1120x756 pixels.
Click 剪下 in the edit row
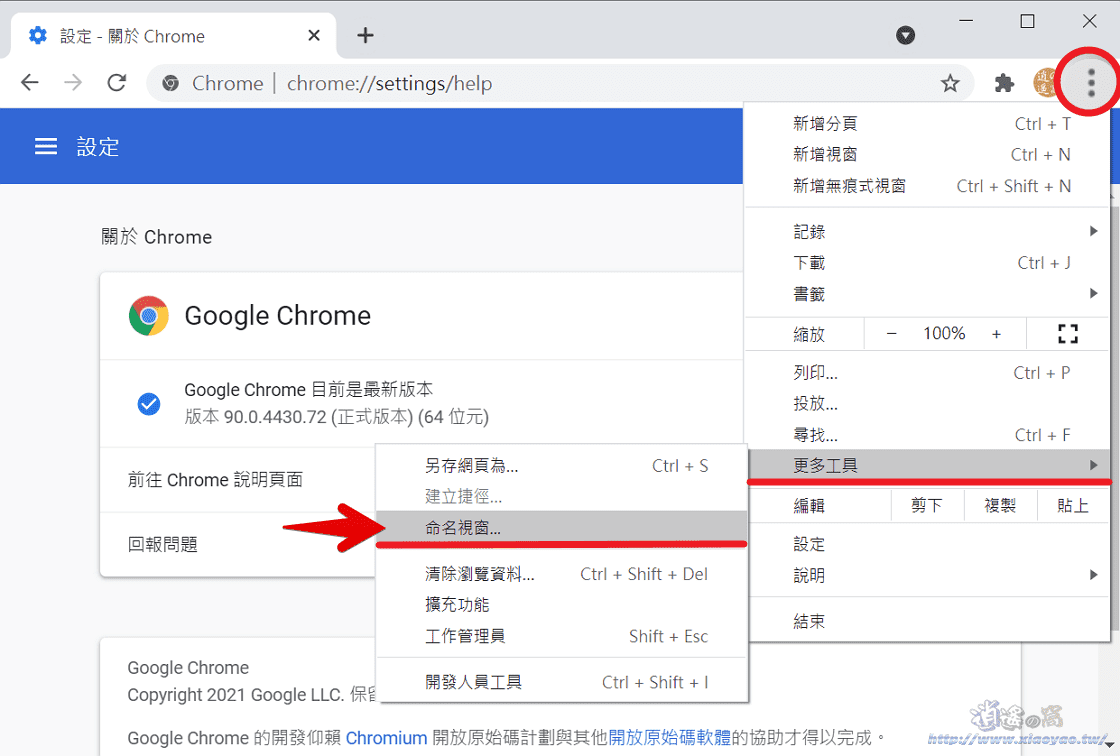[x=926, y=506]
